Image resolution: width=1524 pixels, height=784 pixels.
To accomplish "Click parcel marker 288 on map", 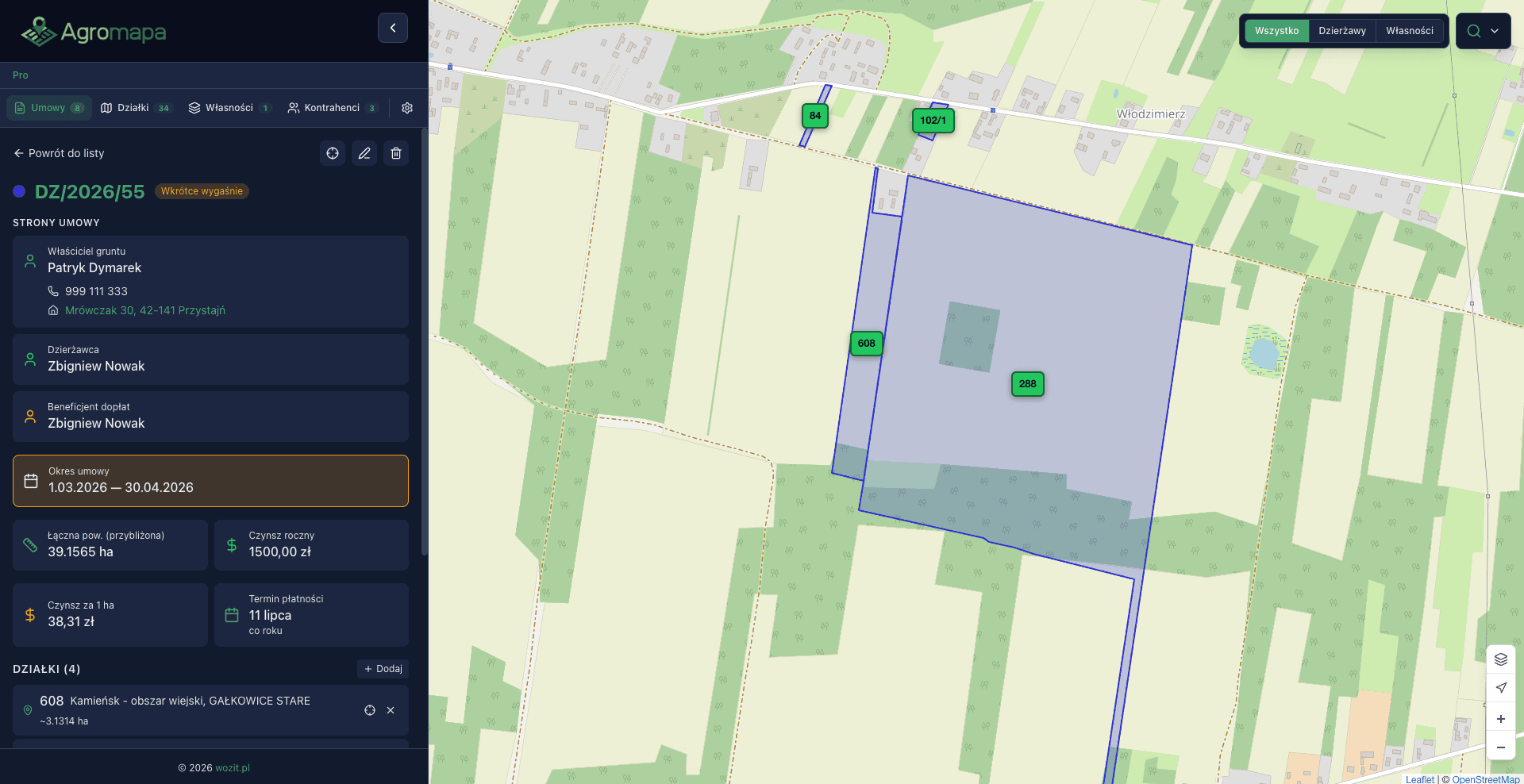I will point(1027,384).
